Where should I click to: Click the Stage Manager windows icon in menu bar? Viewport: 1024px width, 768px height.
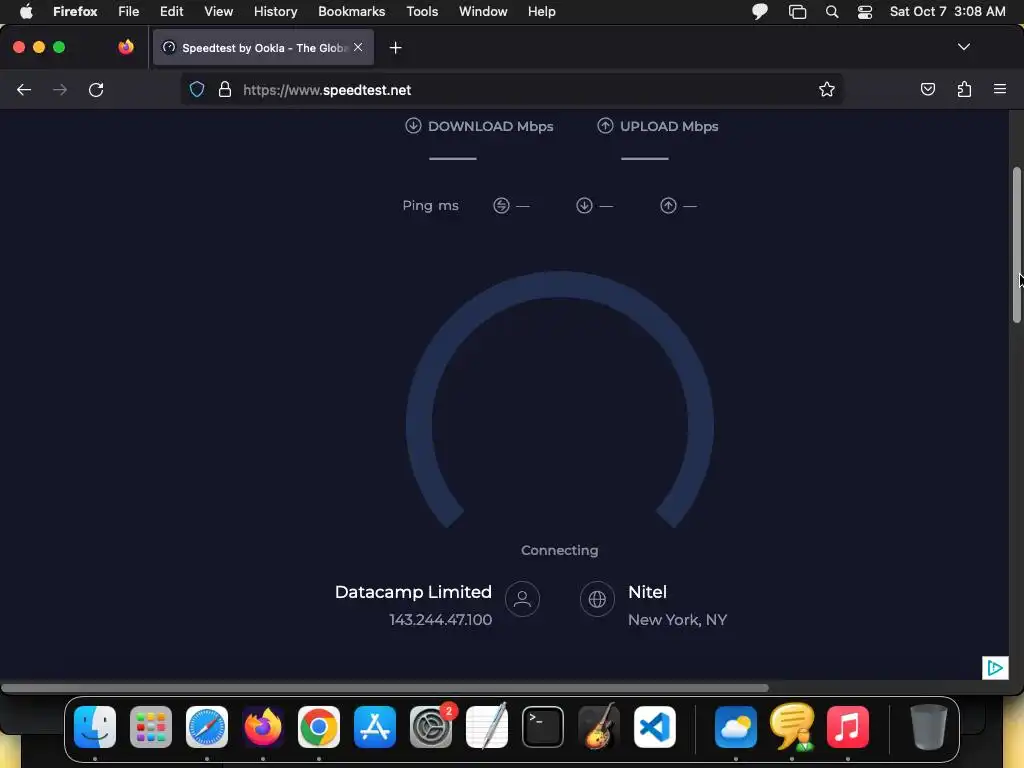pos(797,11)
